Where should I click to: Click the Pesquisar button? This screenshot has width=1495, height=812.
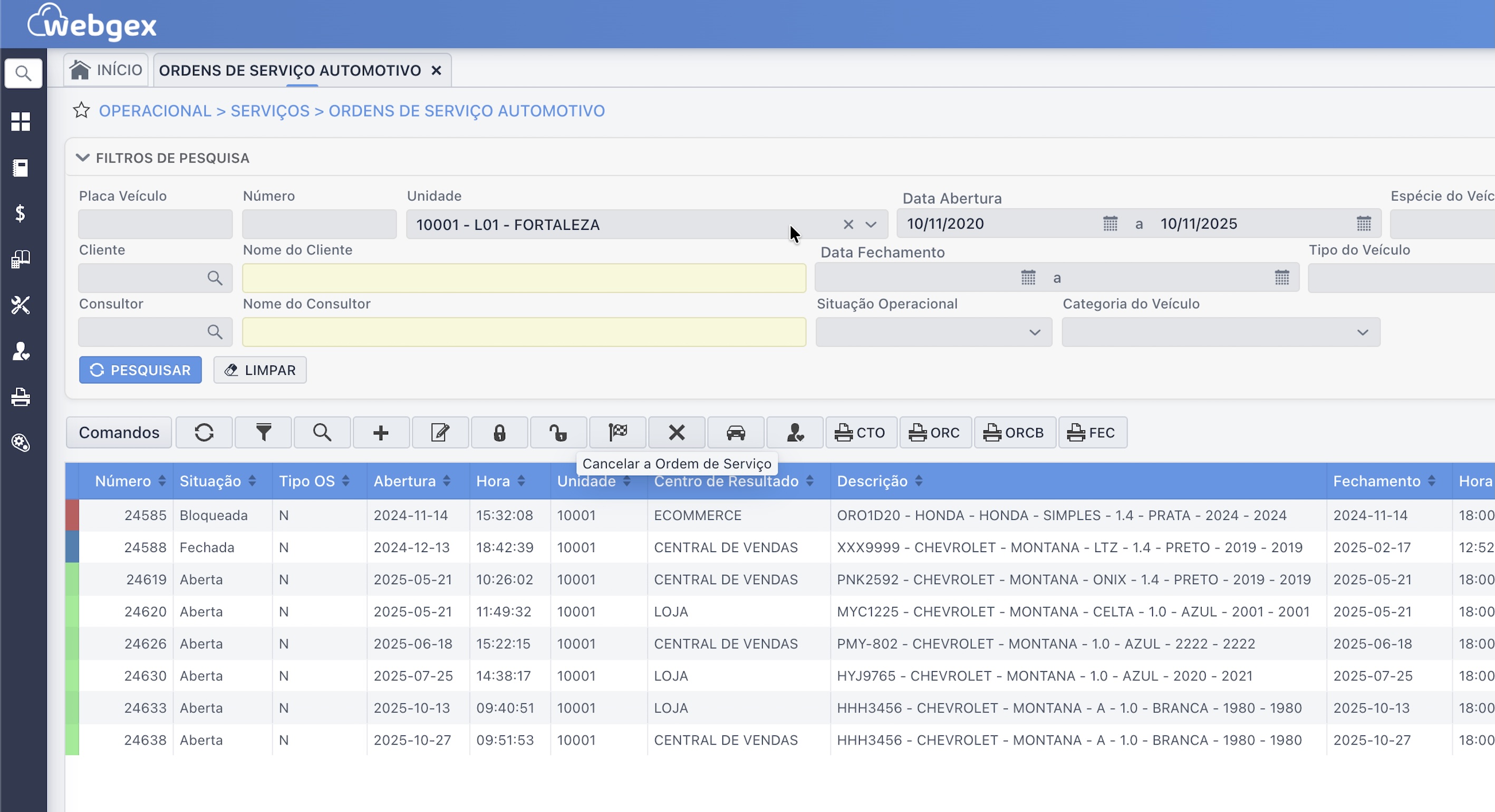point(140,370)
